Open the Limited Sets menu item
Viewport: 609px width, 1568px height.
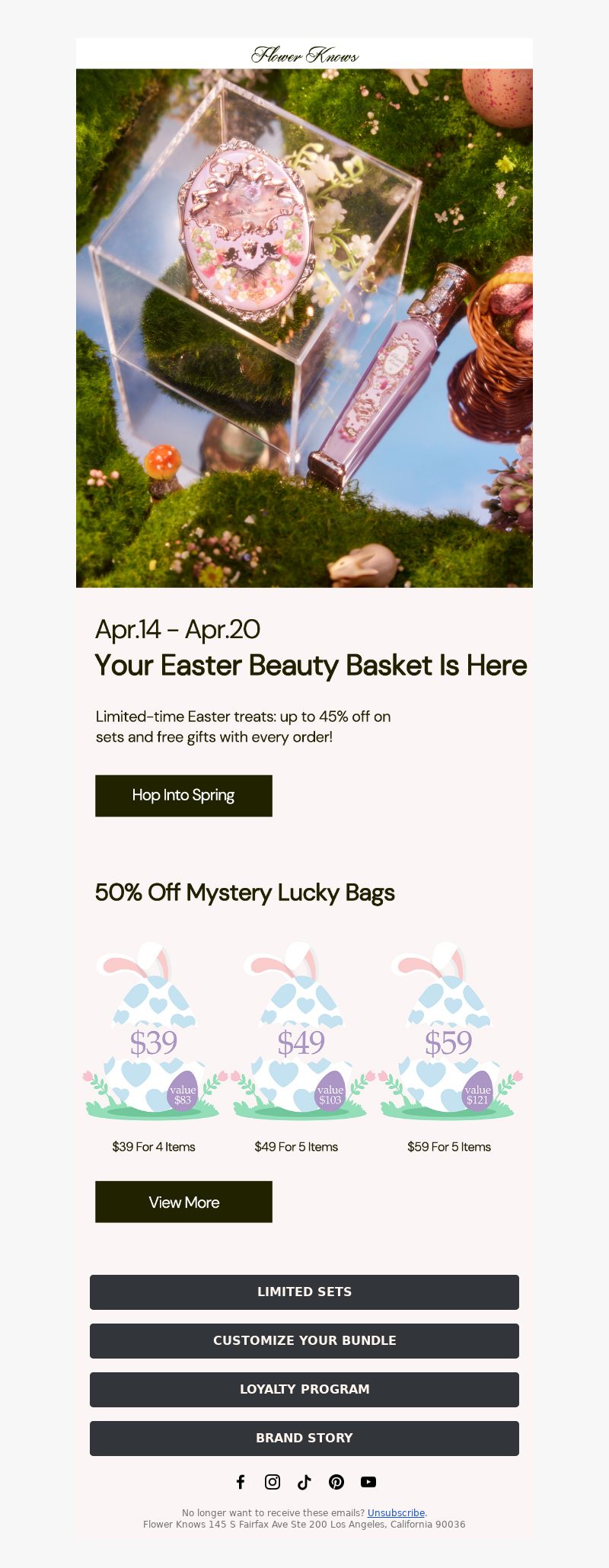(x=304, y=1292)
